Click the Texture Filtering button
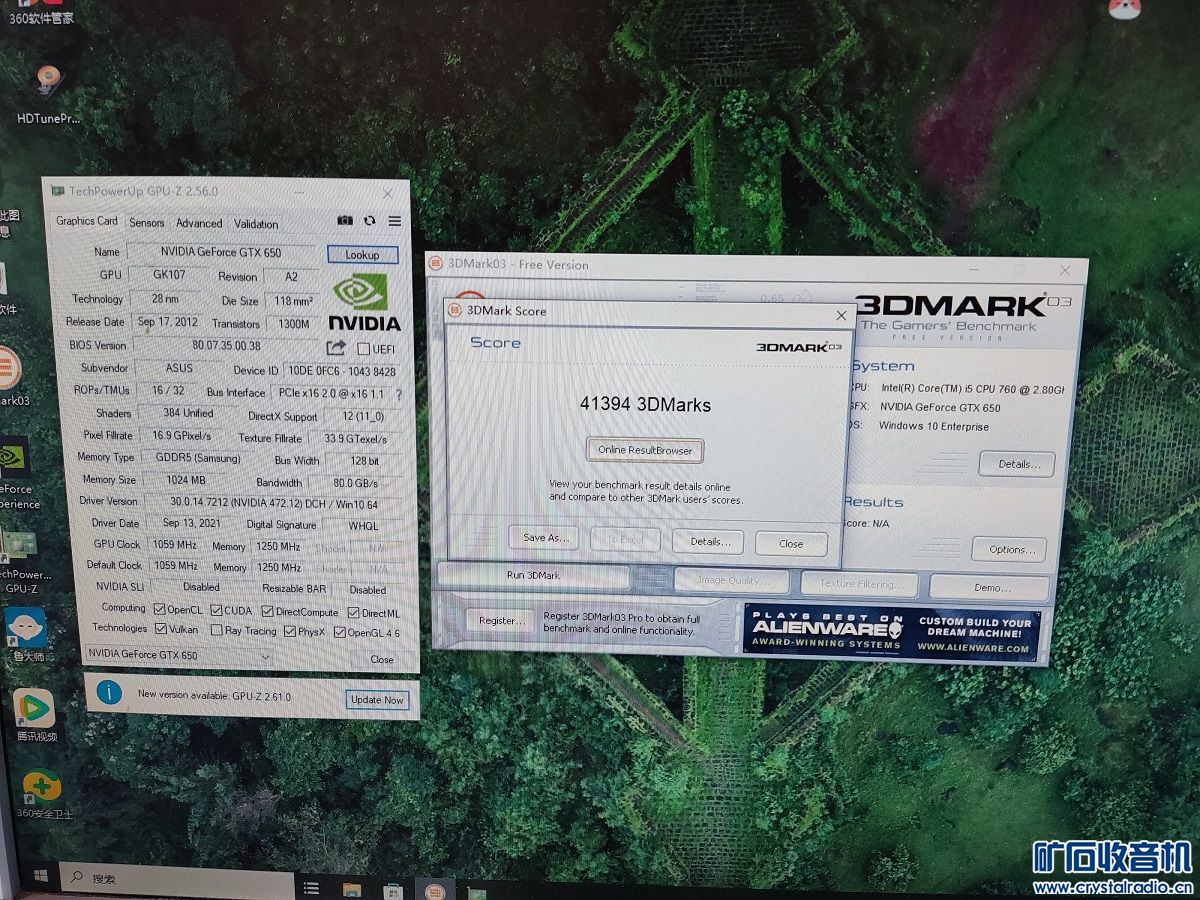The height and width of the screenshot is (900, 1200). click(861, 583)
